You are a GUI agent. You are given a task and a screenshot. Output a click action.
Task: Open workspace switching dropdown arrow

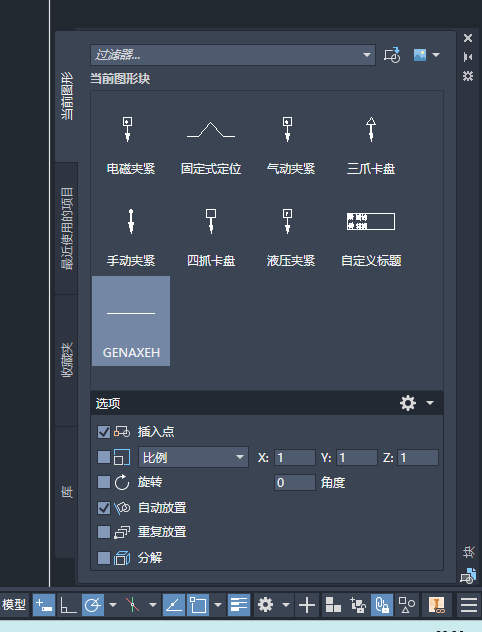[x=286, y=605]
